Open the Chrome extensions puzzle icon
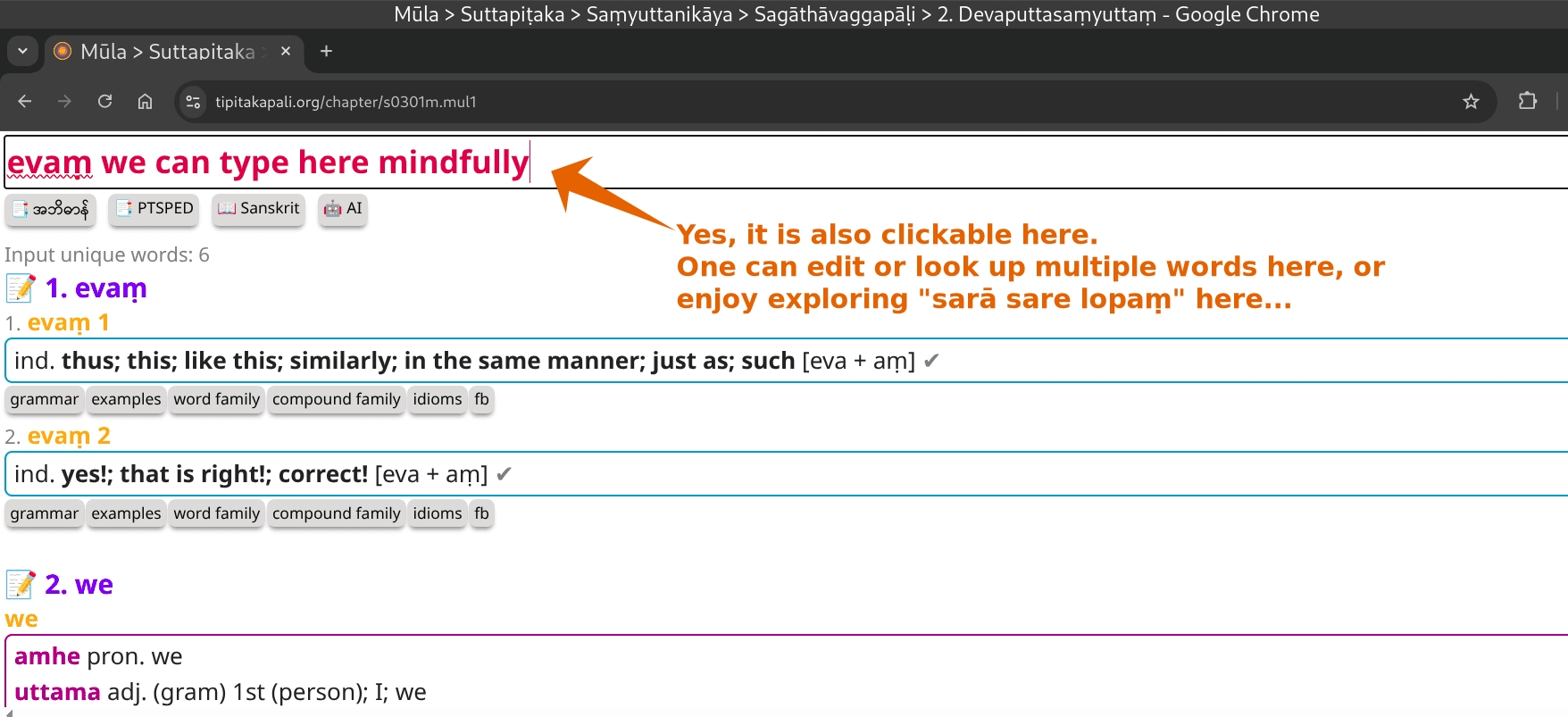The width and height of the screenshot is (1568, 717). click(1528, 101)
